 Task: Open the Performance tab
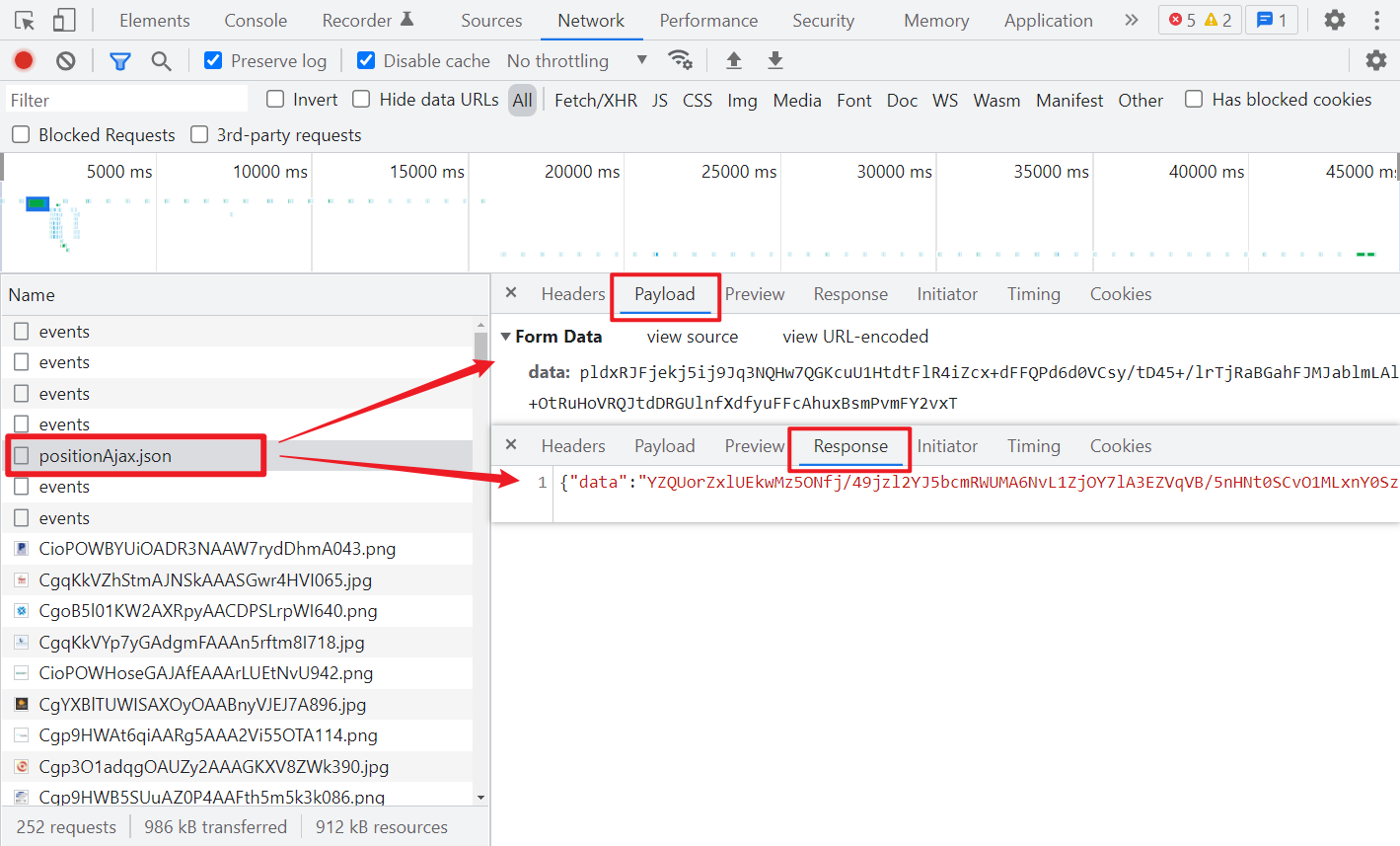pos(708,20)
